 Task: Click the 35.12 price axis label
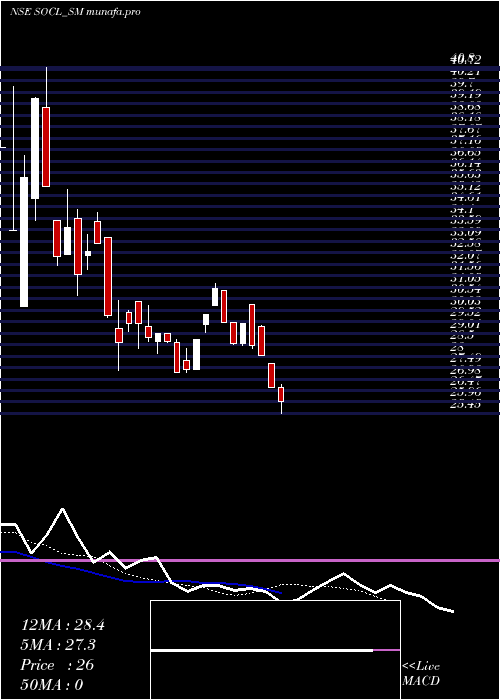pyautogui.click(x=466, y=187)
